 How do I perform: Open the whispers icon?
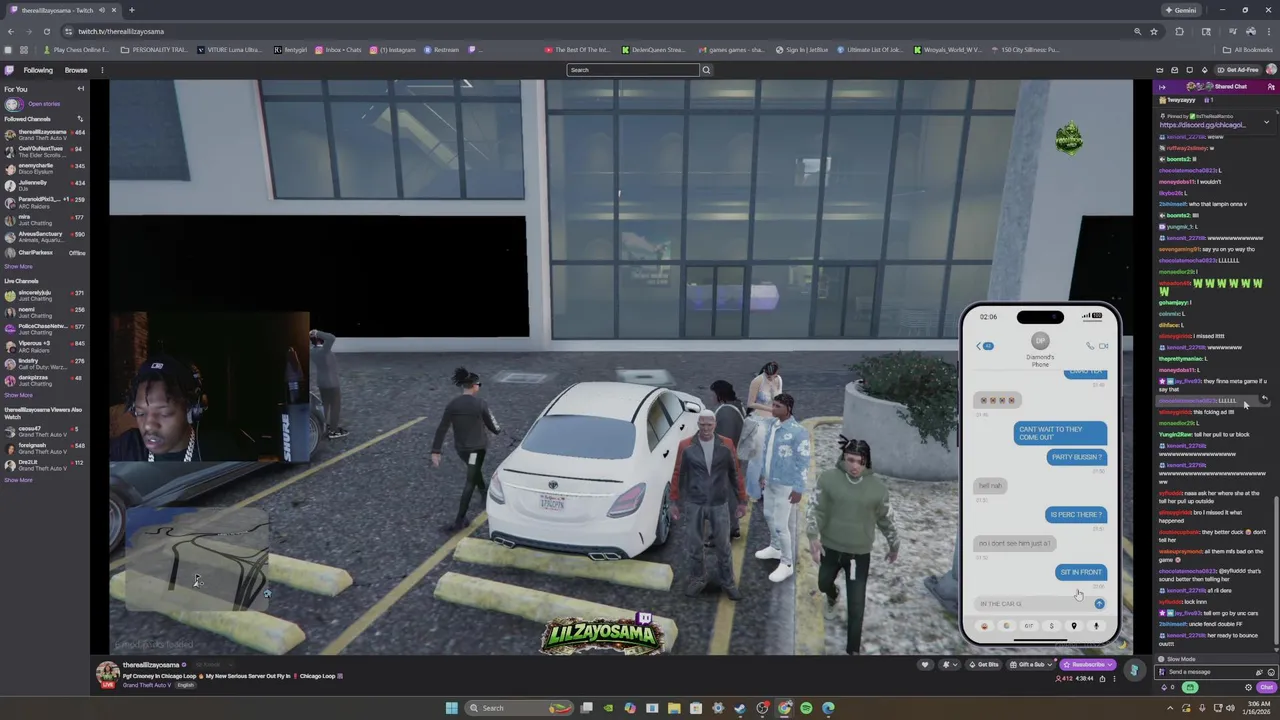(x=1189, y=70)
